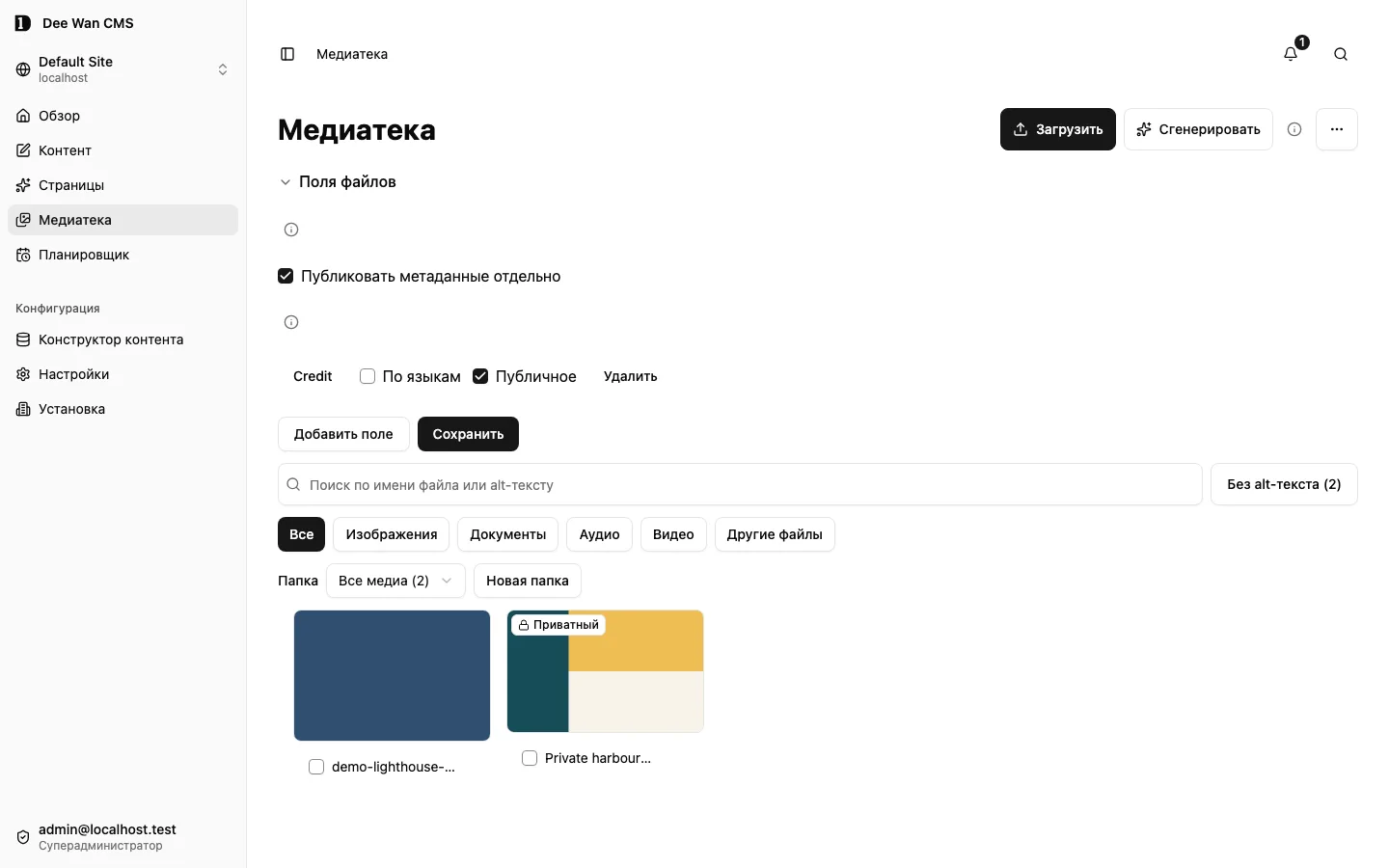This screenshot has height=868, width=1389.
Task: Filter by Документы tab
Action: click(507, 534)
